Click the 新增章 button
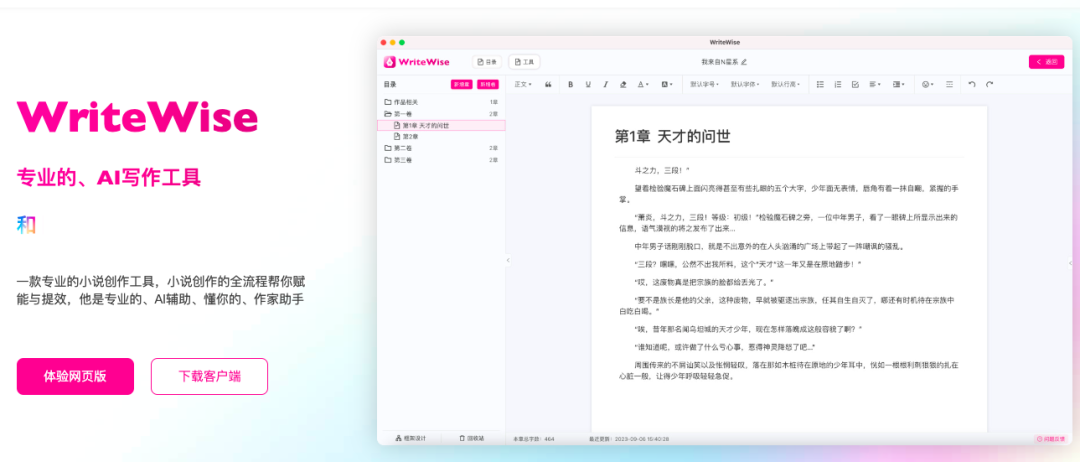This screenshot has height=462, width=1080. tap(461, 85)
